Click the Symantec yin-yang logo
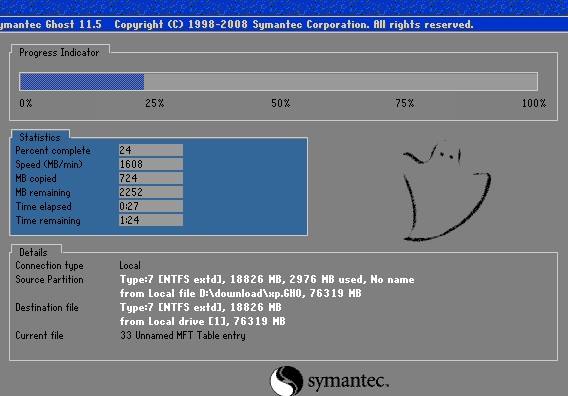Image resolution: width=568 pixels, height=396 pixels. (287, 380)
